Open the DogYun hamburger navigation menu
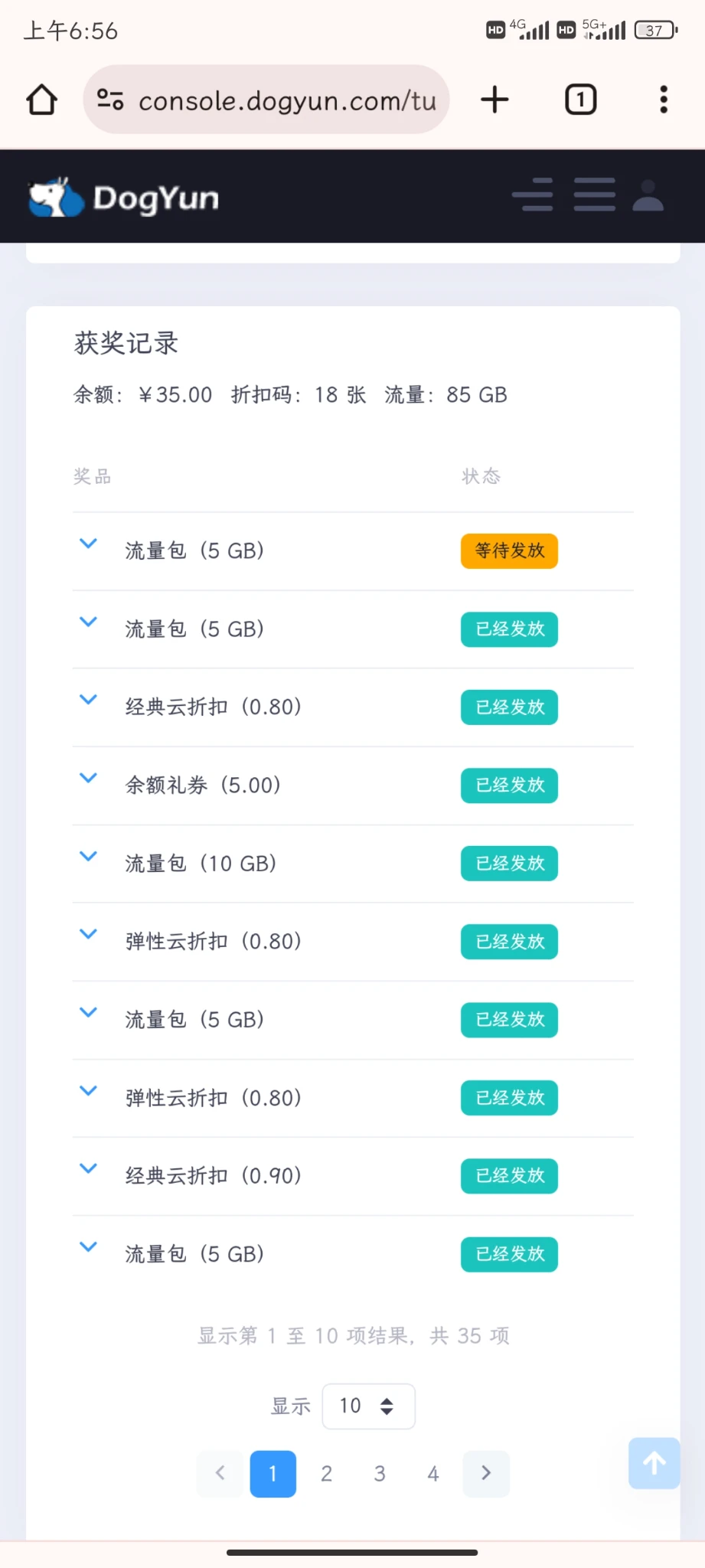The width and height of the screenshot is (705, 1568). 595,195
